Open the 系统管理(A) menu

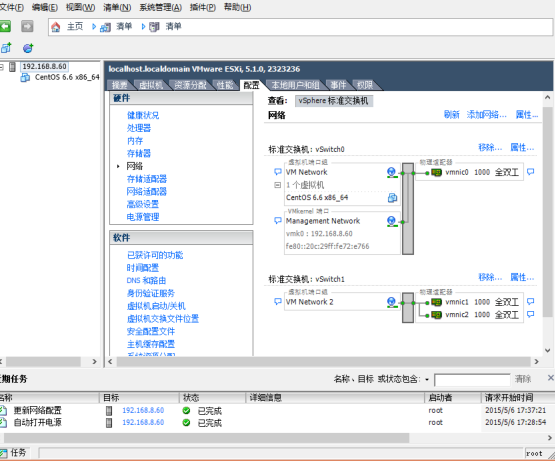(x=160, y=7)
